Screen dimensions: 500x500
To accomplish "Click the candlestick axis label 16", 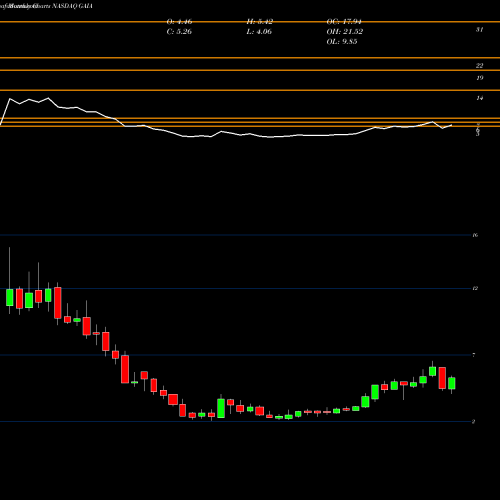I will coord(475,235).
